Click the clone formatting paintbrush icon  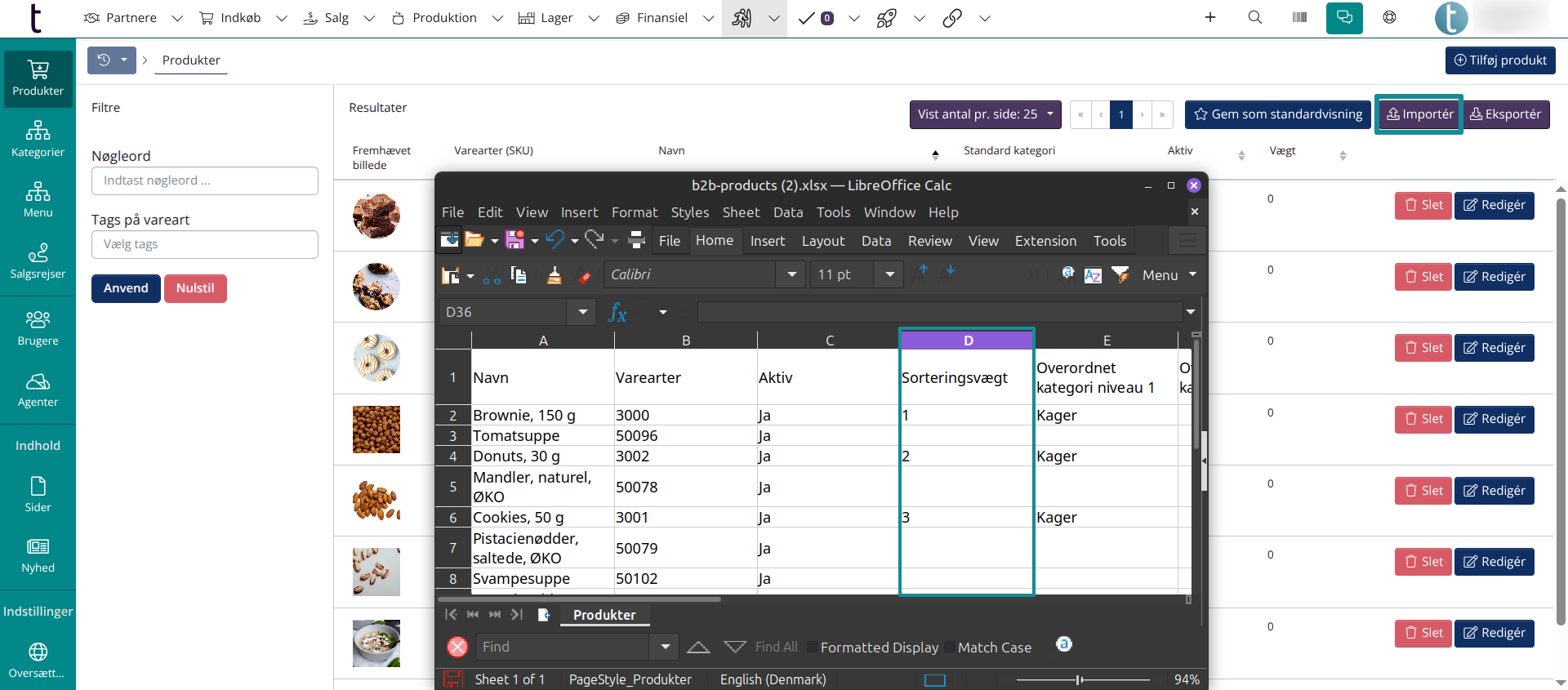click(554, 275)
